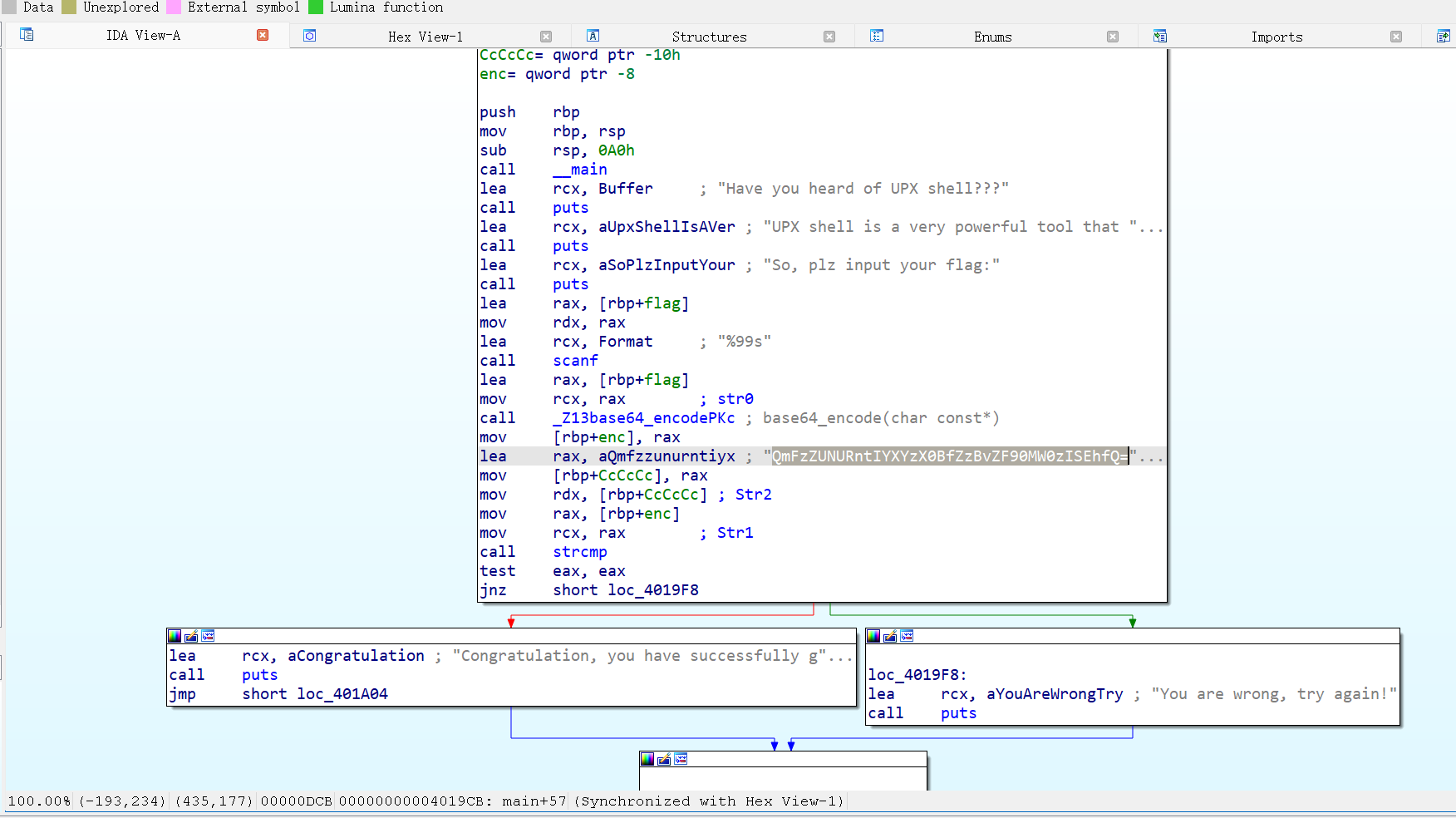1456x818 pixels.
Task: Click the Structures tab icon
Action: 593,36
